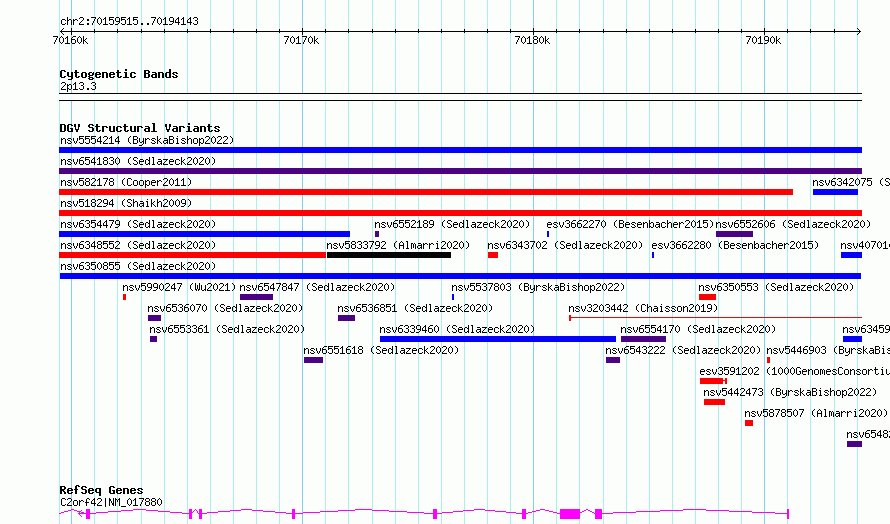Click the chr2:70159515..70194143 region label

click(129, 21)
